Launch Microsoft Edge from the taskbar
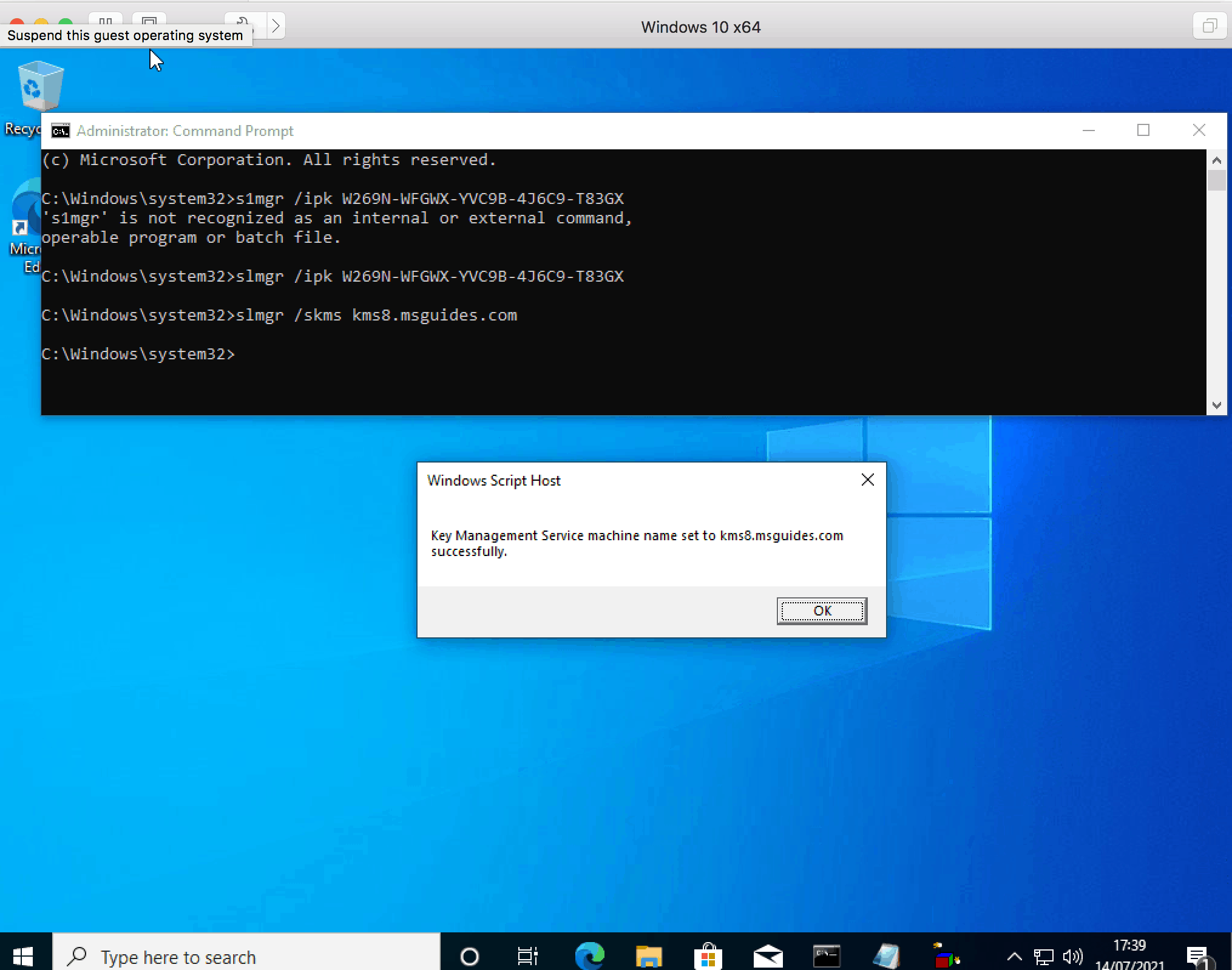Image resolution: width=1232 pixels, height=970 pixels. coord(589,956)
